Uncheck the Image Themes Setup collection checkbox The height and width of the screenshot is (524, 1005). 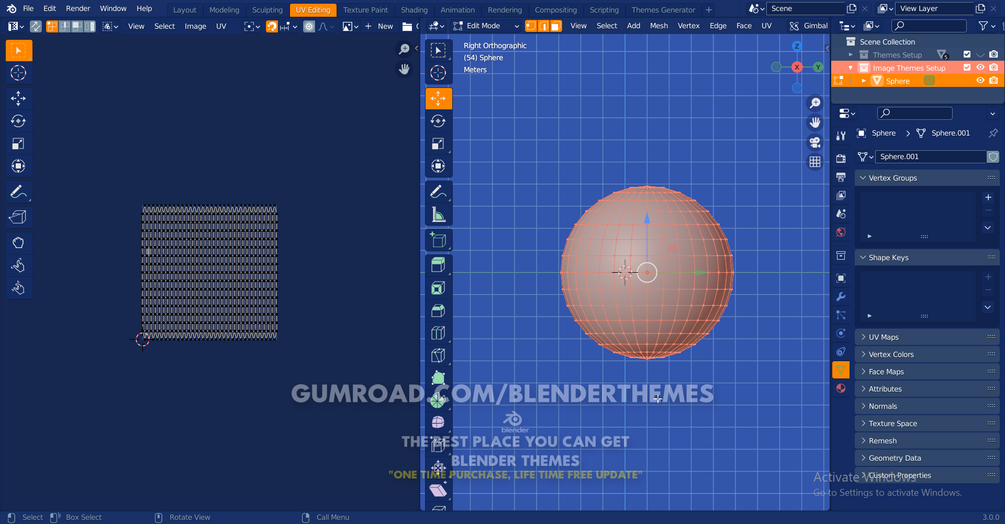(x=967, y=67)
